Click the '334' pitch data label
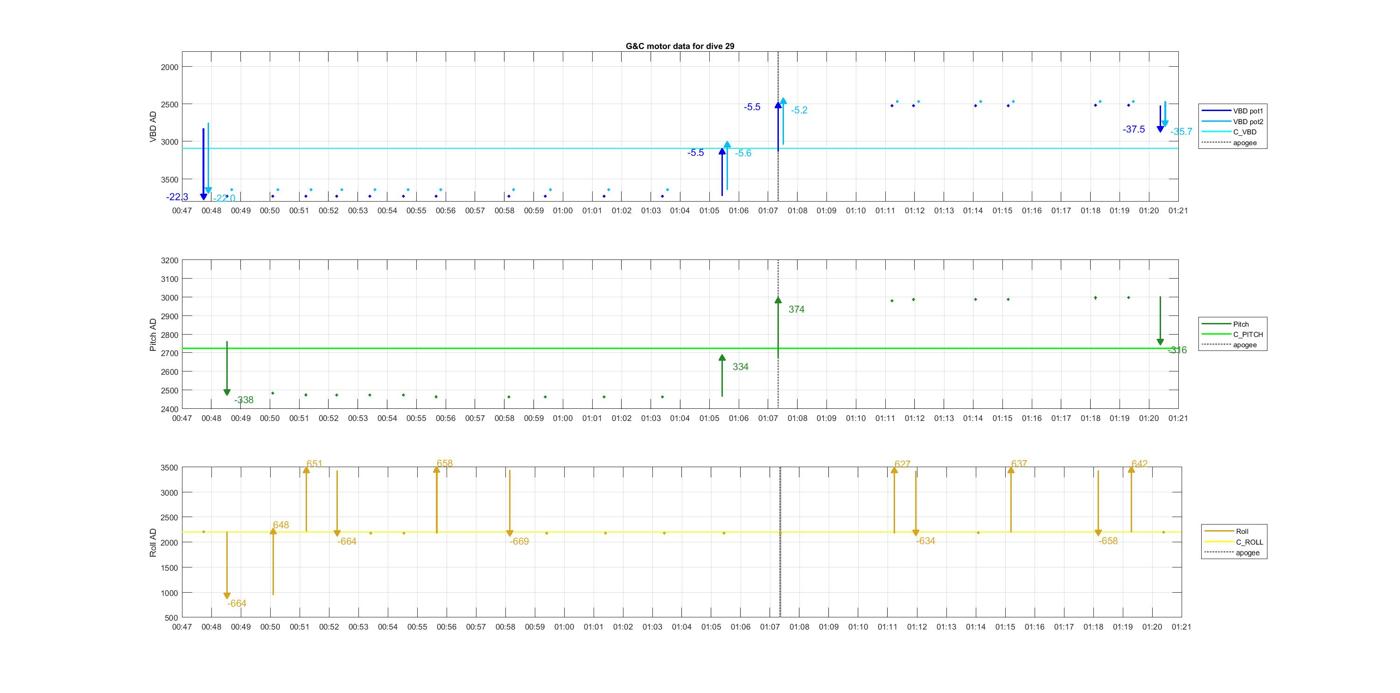Viewport: 1400px width, 693px height. pyautogui.click(x=740, y=367)
